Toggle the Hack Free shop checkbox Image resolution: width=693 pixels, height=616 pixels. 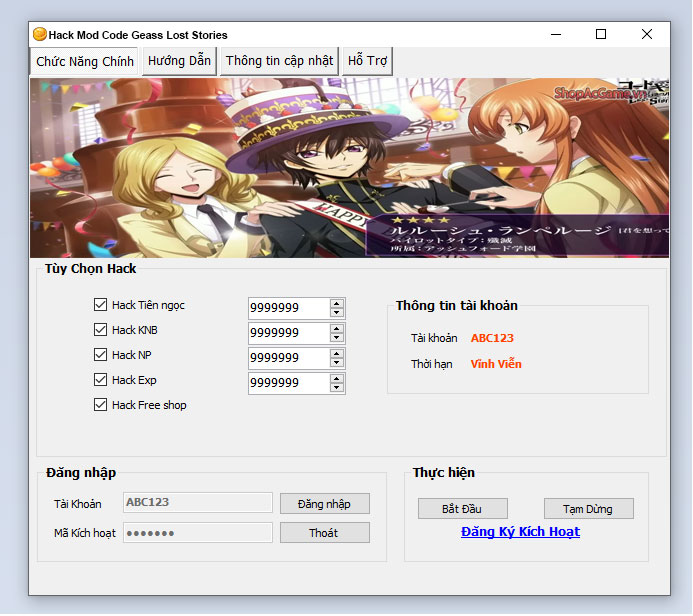(100, 405)
